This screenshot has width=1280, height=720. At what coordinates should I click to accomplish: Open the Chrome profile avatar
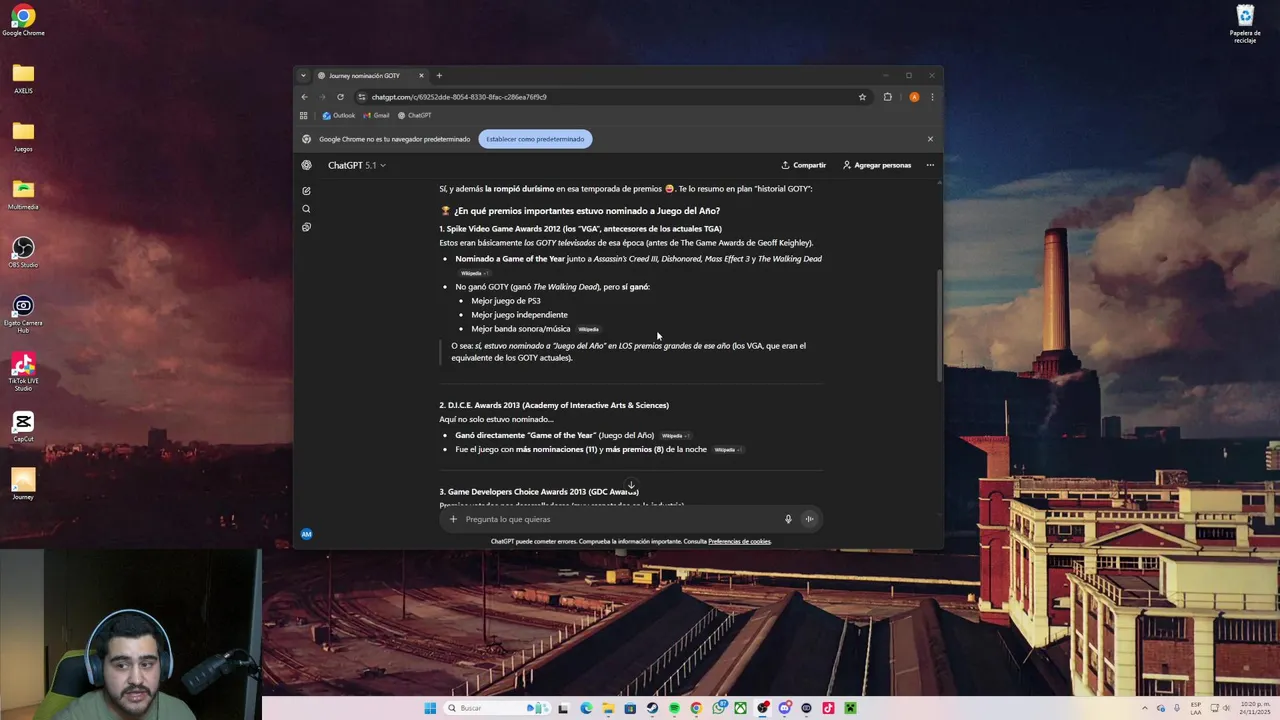click(914, 97)
